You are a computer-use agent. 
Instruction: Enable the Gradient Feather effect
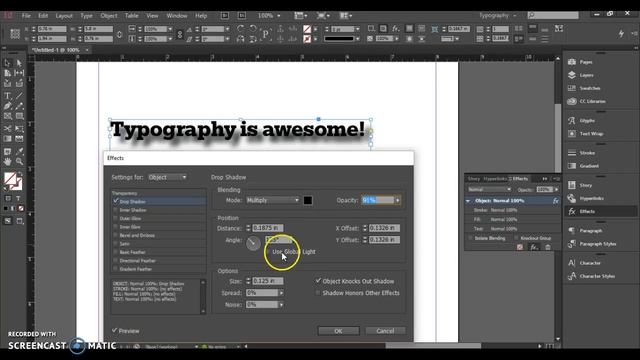coord(116,269)
